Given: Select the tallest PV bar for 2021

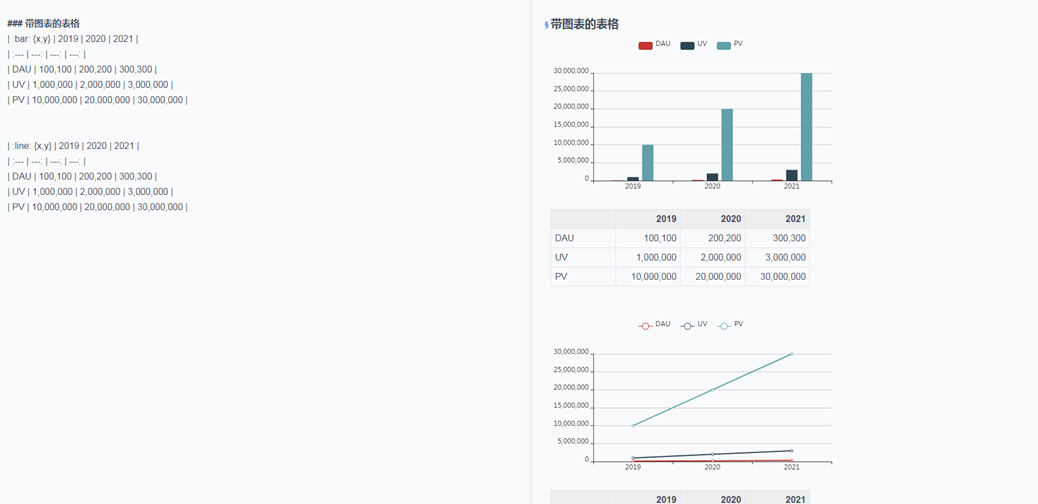Looking at the screenshot, I should [806, 127].
